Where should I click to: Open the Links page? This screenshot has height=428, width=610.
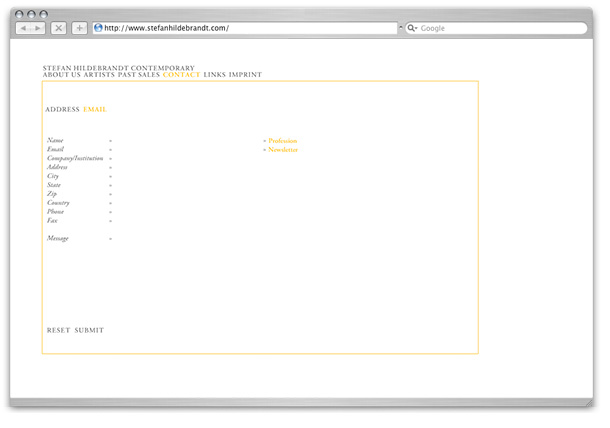pos(214,75)
